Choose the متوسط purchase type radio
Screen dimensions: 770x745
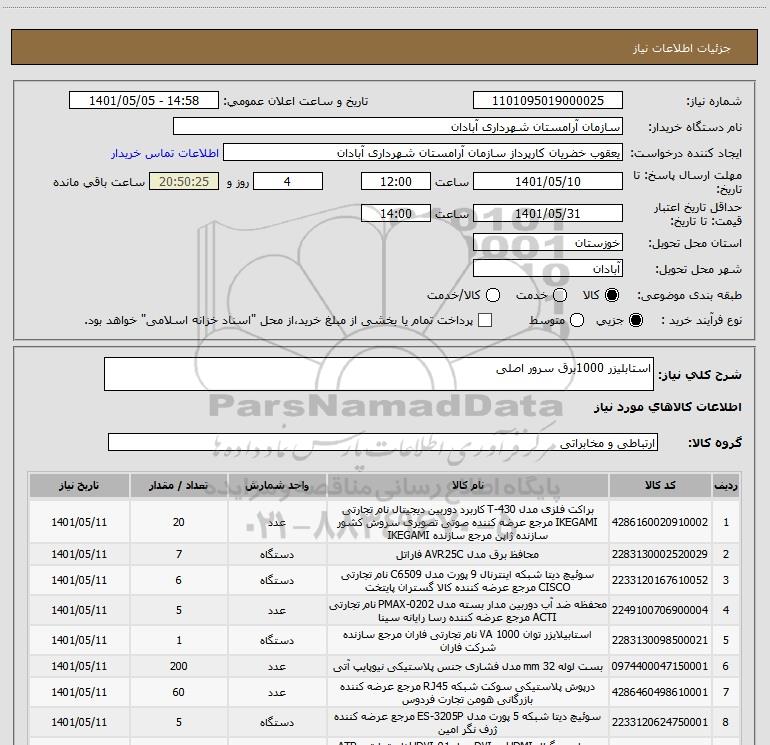(577, 320)
